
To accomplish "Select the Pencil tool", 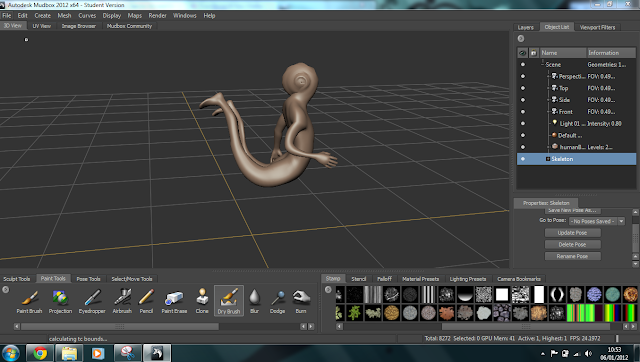I will 146,301.
